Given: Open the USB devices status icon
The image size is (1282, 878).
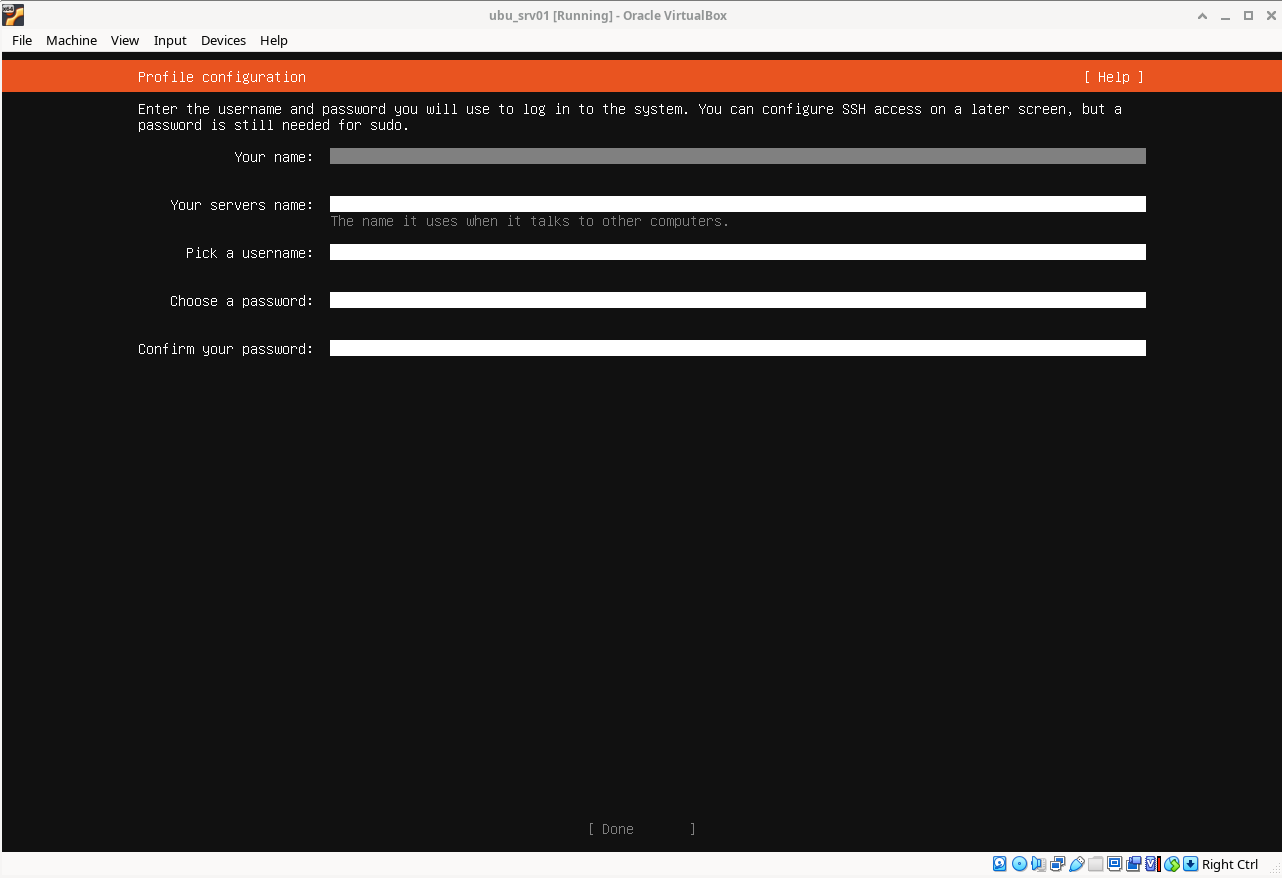Looking at the screenshot, I should click(x=1076, y=864).
